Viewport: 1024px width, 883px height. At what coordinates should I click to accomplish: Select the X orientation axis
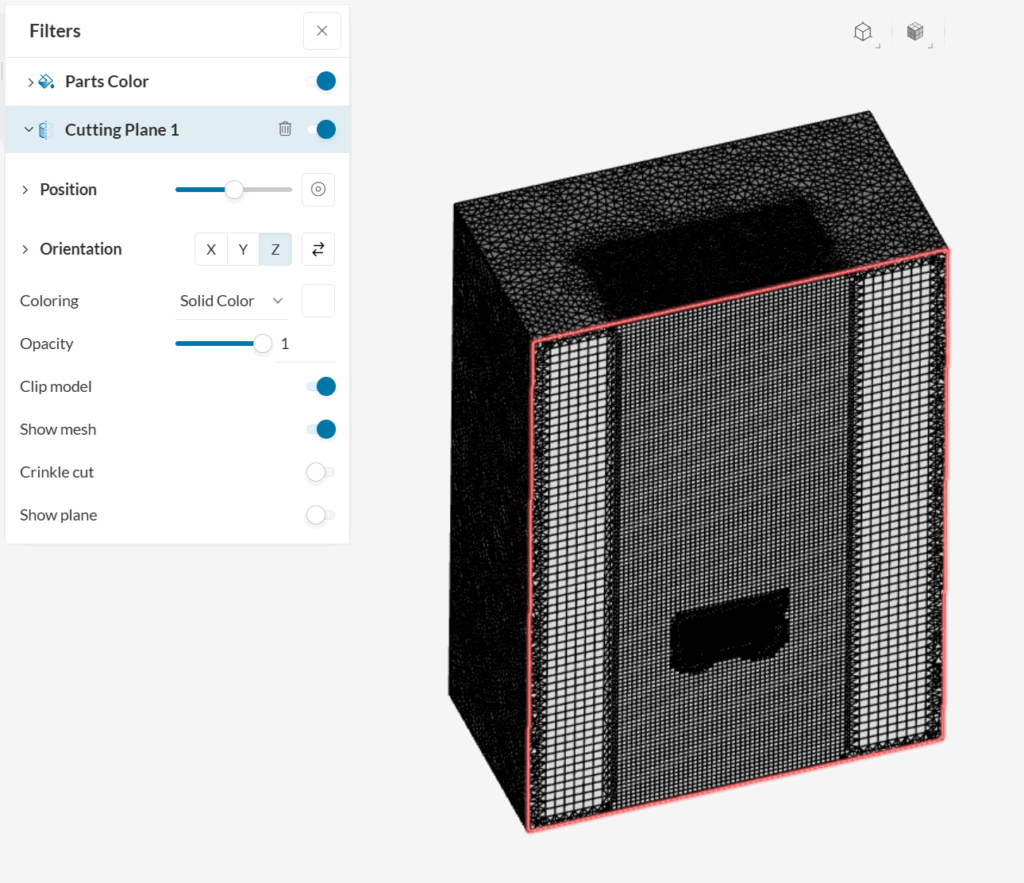tap(211, 249)
